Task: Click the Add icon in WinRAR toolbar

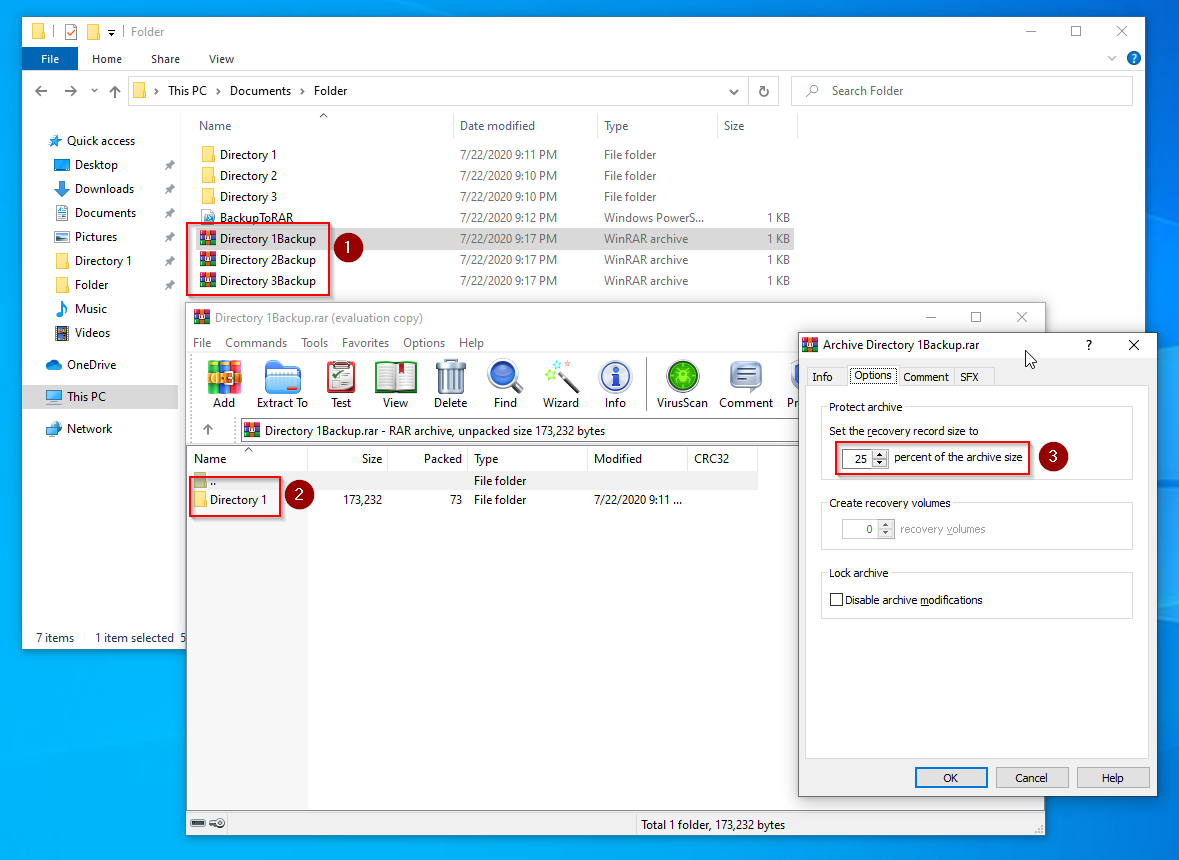Action: pyautogui.click(x=224, y=384)
